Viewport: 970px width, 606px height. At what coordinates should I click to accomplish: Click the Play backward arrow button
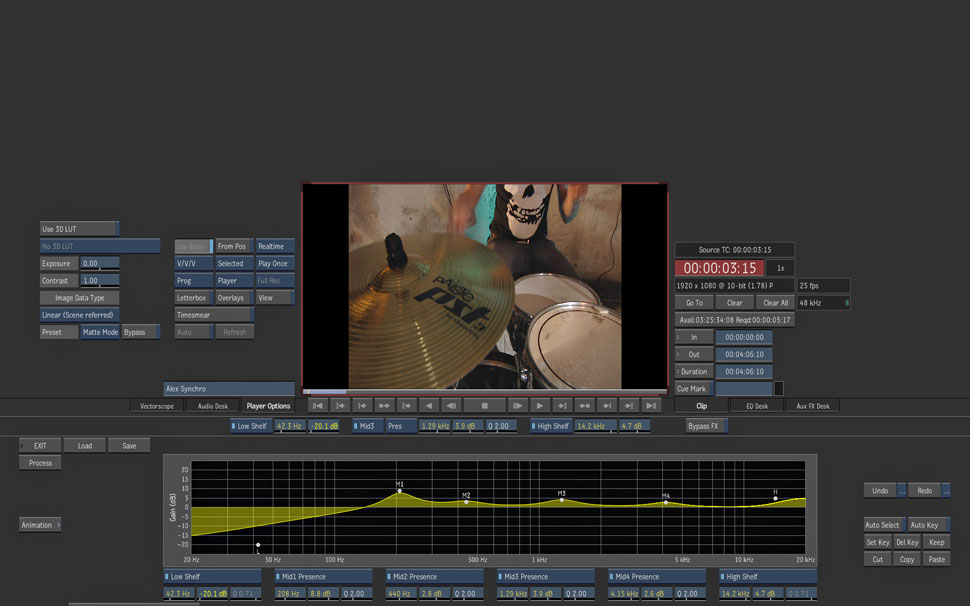click(429, 406)
